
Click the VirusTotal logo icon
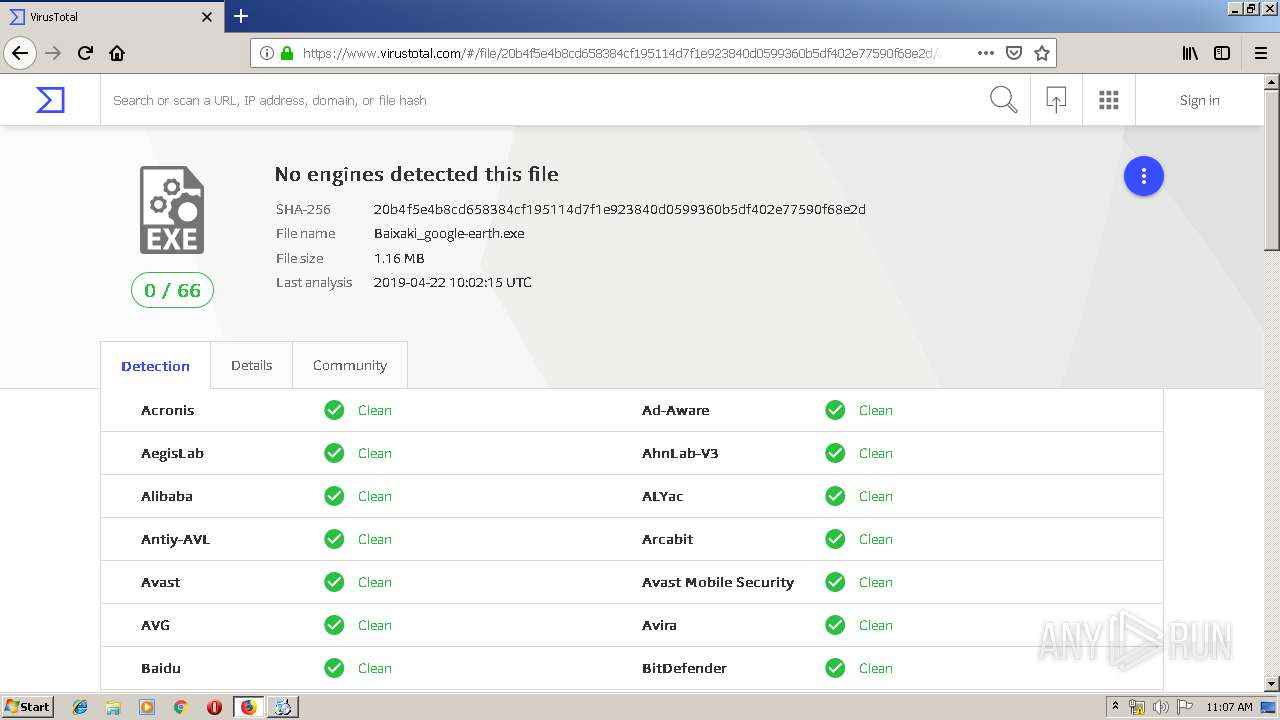50,100
